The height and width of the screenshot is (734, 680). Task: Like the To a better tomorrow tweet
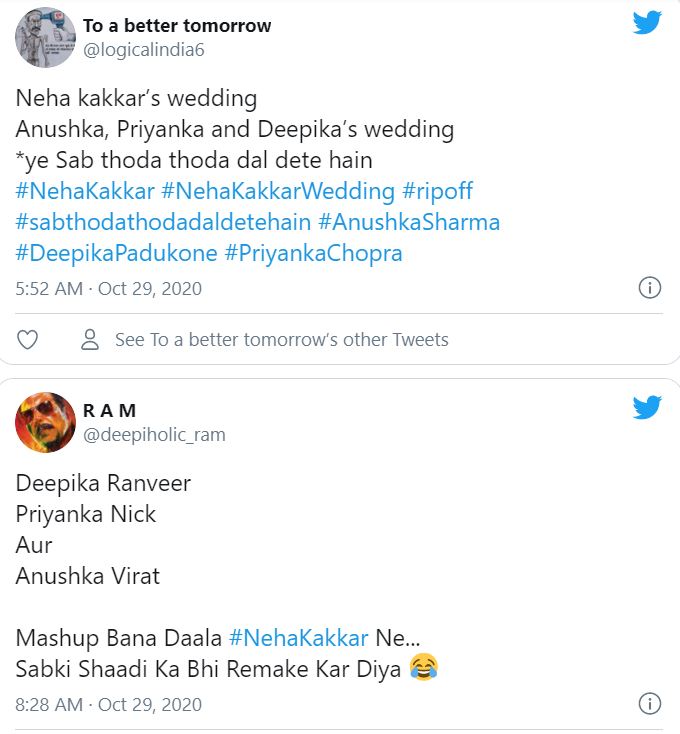[28, 340]
